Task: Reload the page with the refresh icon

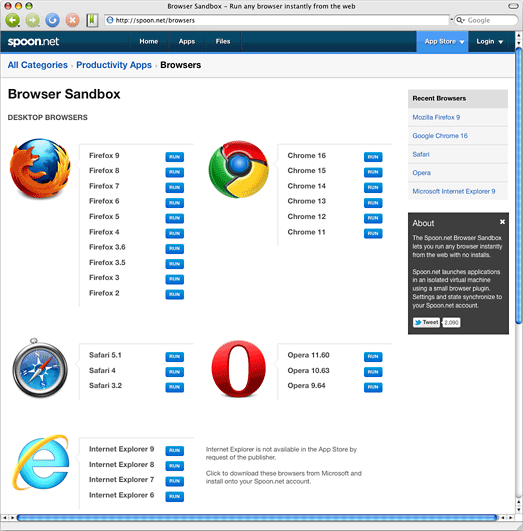Action: click(x=53, y=20)
